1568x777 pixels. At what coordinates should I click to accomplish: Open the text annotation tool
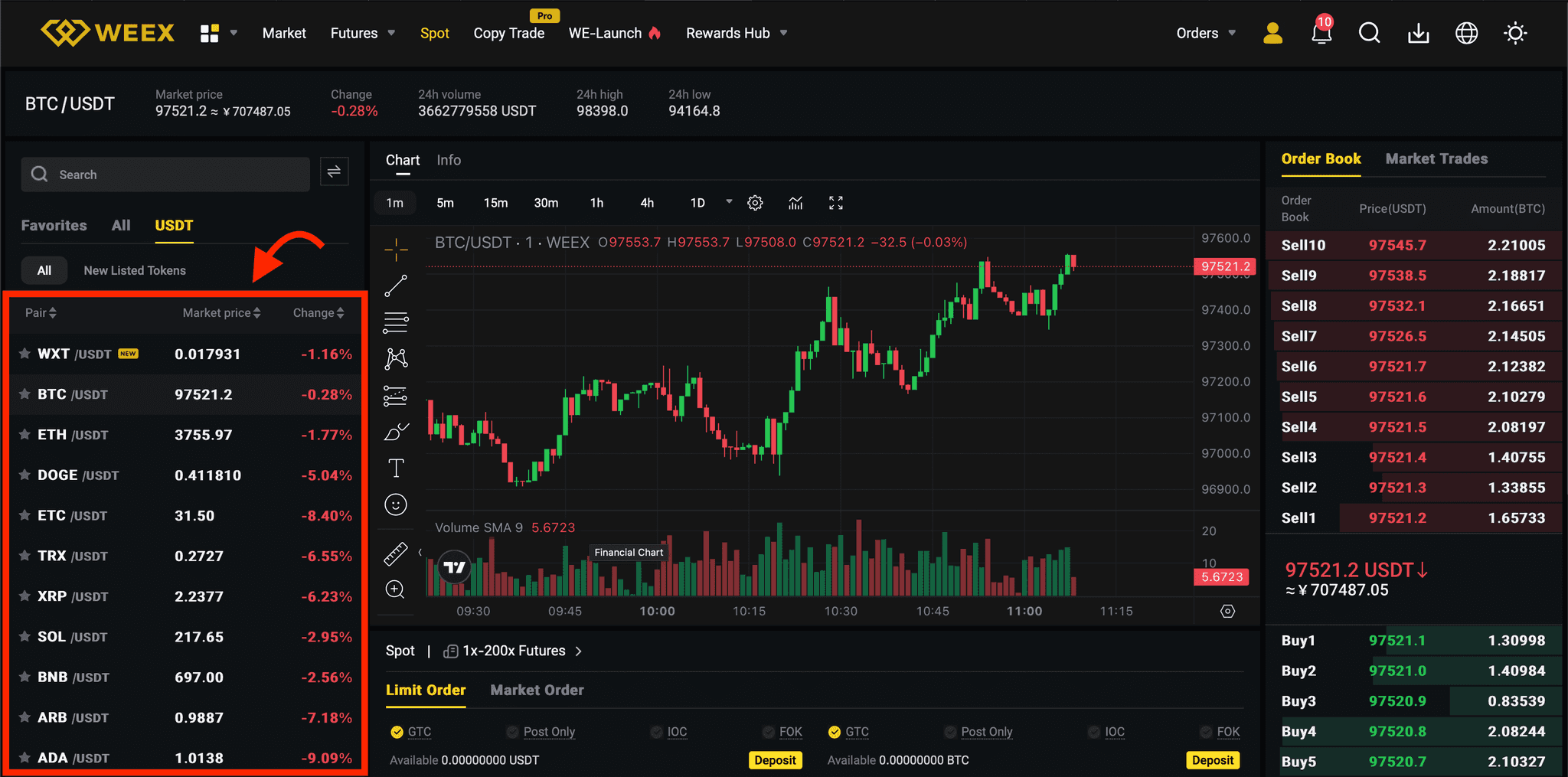(396, 468)
